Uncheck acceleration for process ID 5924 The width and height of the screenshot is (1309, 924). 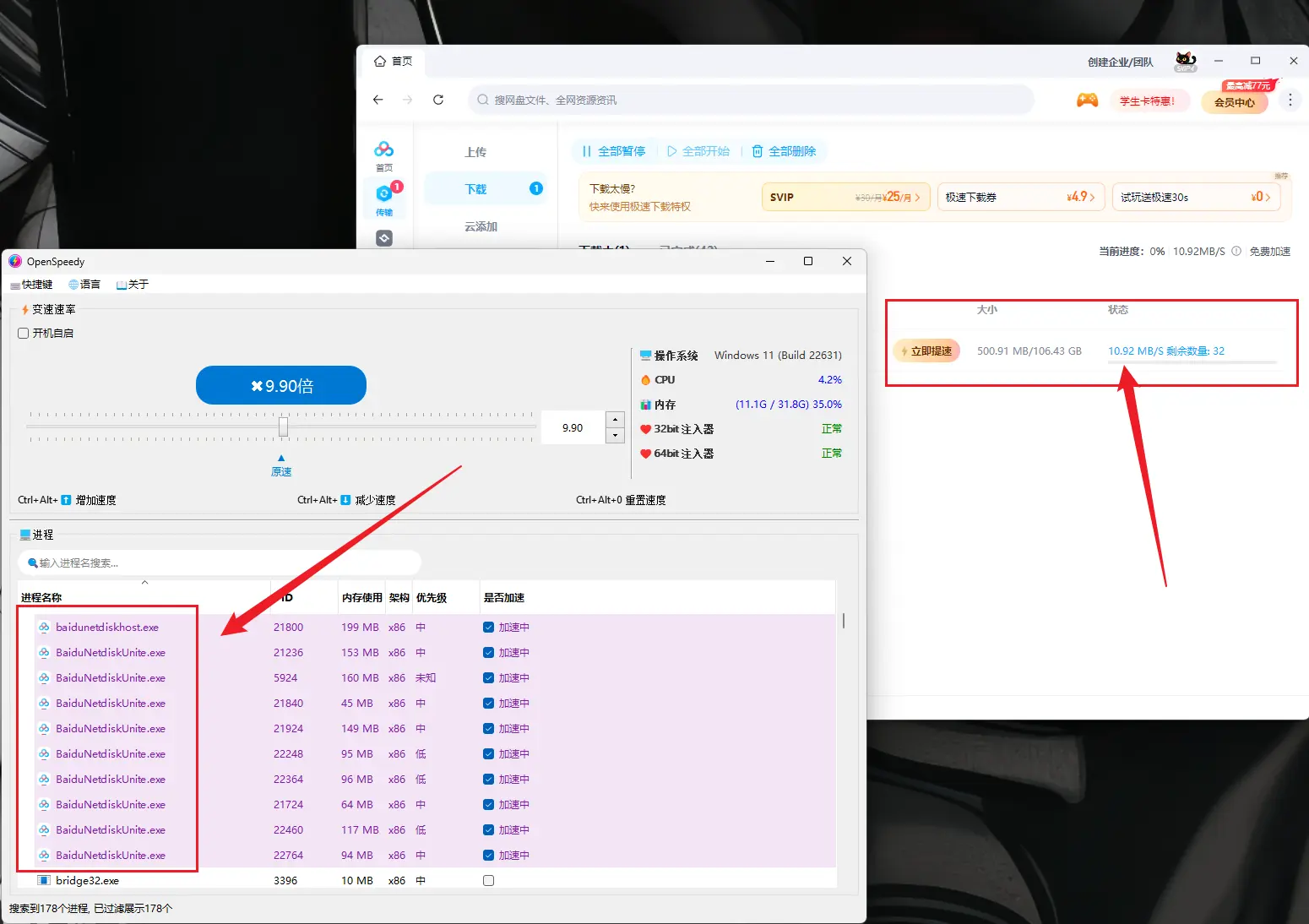click(x=488, y=678)
